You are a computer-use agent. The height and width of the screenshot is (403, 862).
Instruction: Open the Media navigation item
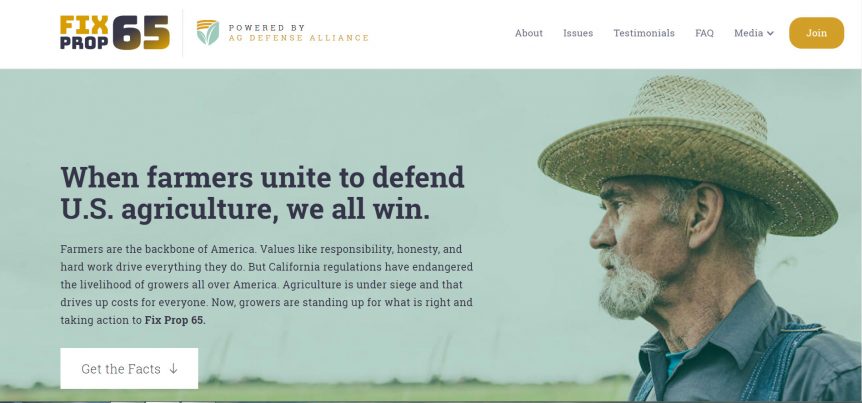(754, 33)
